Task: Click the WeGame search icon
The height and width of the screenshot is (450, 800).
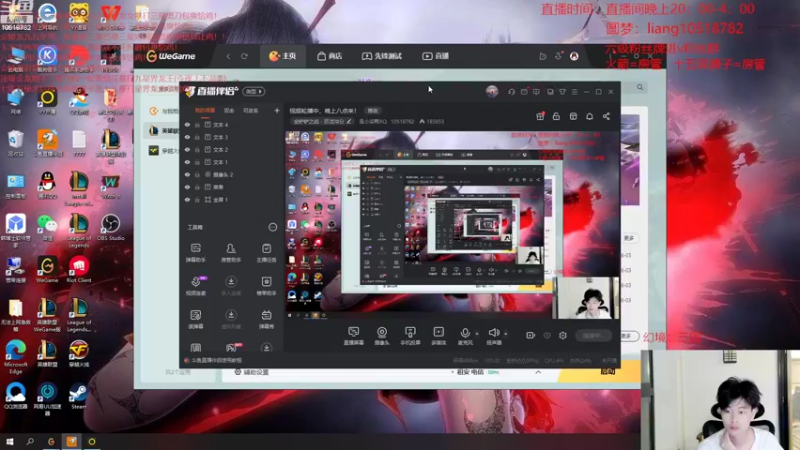Action: pyautogui.click(x=640, y=87)
